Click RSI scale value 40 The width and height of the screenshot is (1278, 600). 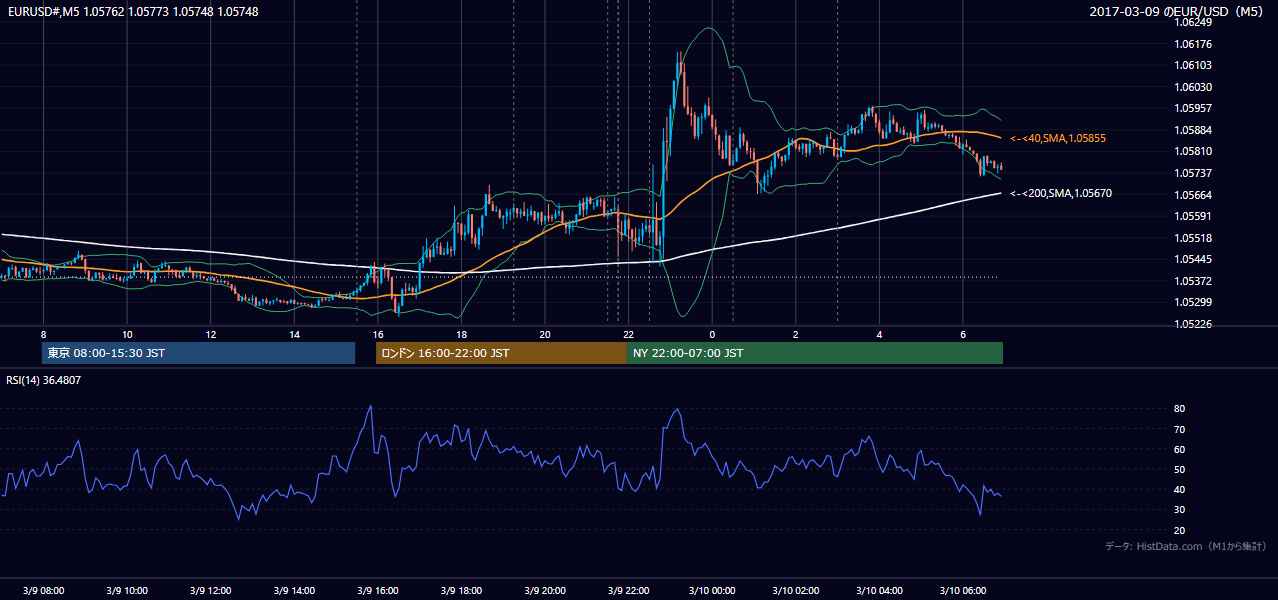pos(1180,490)
